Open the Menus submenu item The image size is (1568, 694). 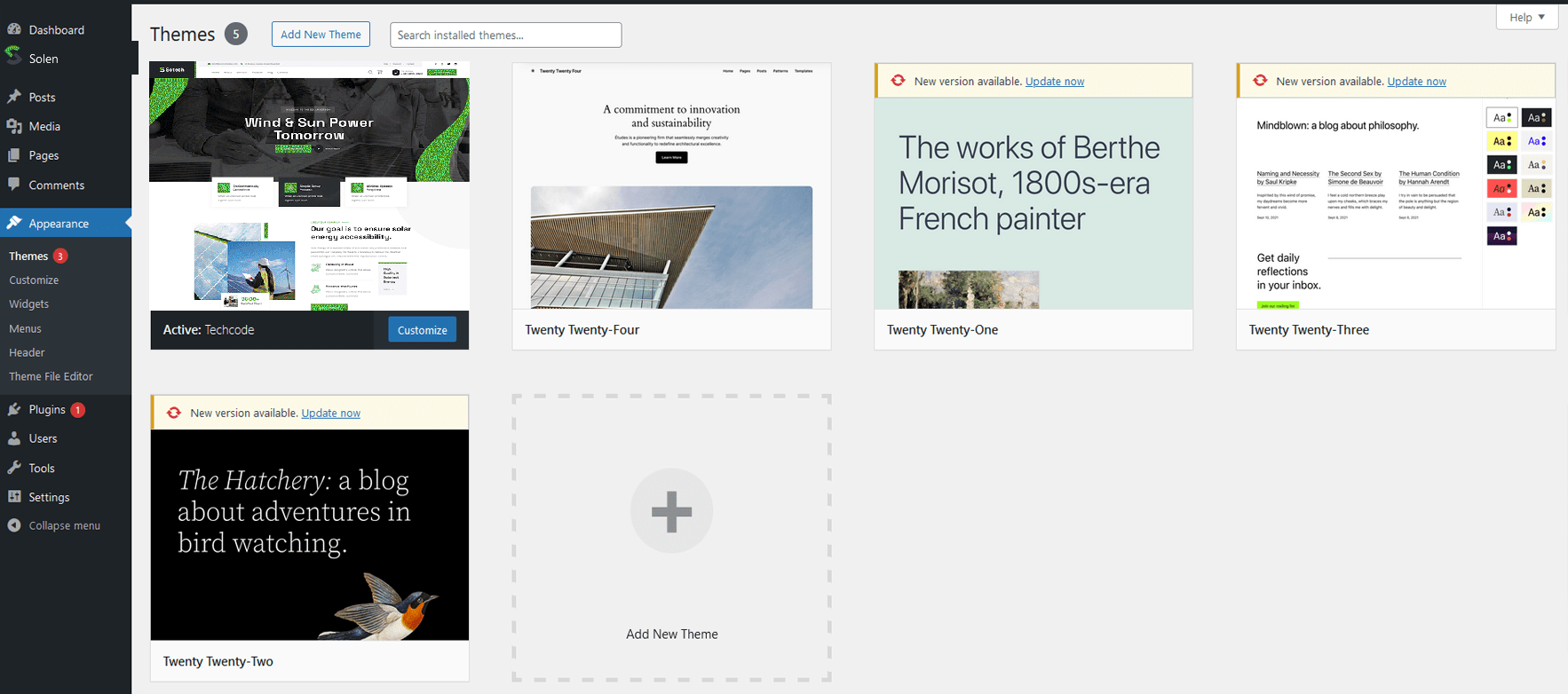25,328
